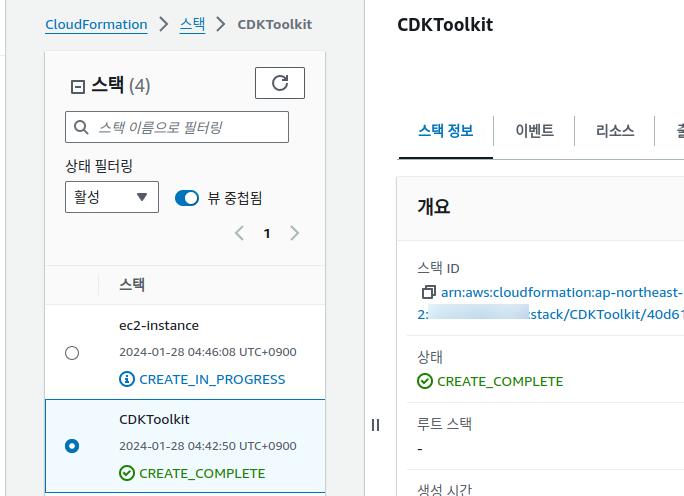The image size is (684, 496).
Task: Switch to the 리소스 tab
Action: (x=615, y=130)
